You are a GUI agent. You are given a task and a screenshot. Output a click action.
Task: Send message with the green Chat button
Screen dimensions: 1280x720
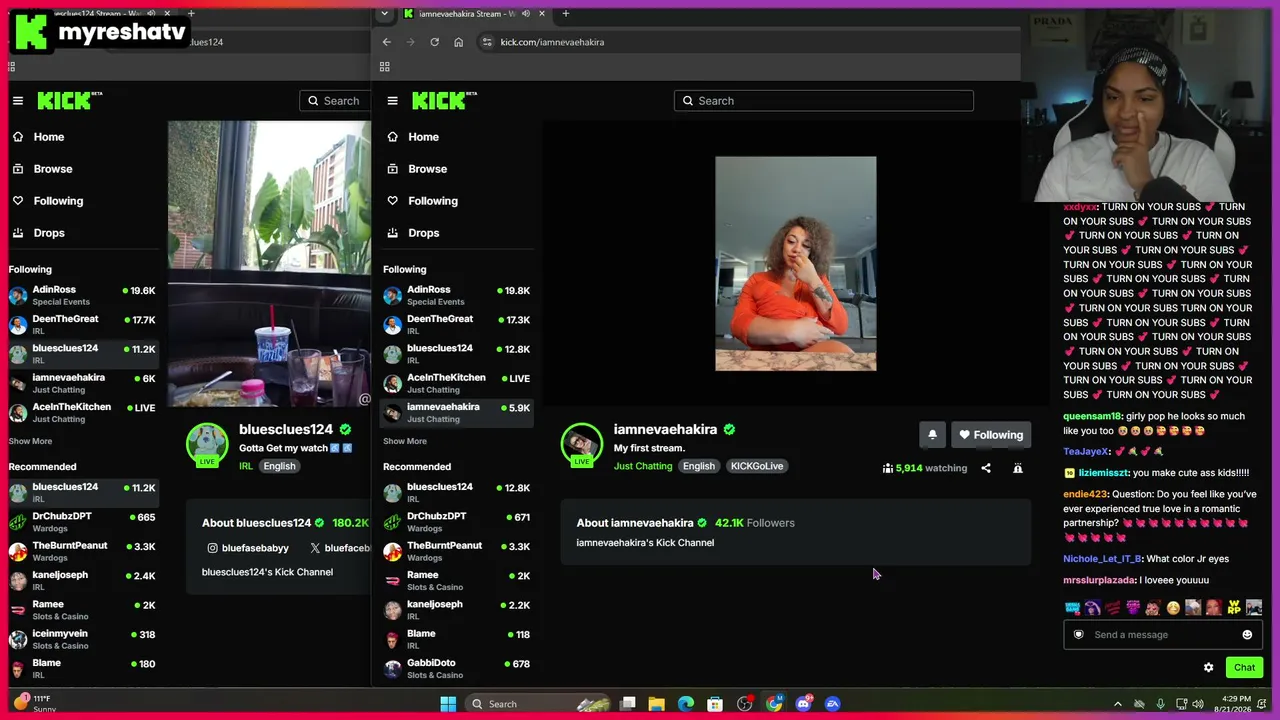(1244, 668)
